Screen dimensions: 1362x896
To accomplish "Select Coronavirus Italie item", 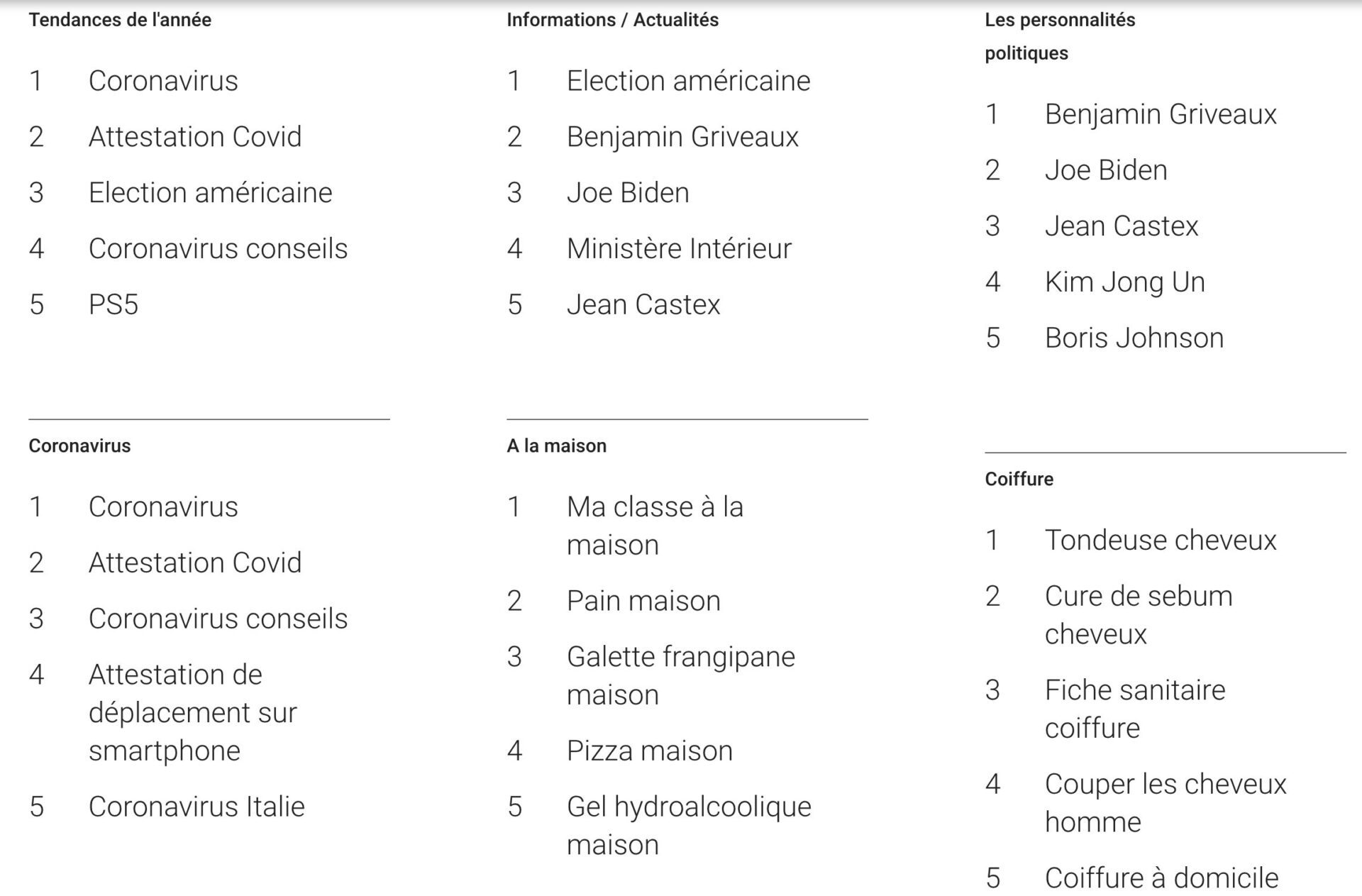I will 196,807.
